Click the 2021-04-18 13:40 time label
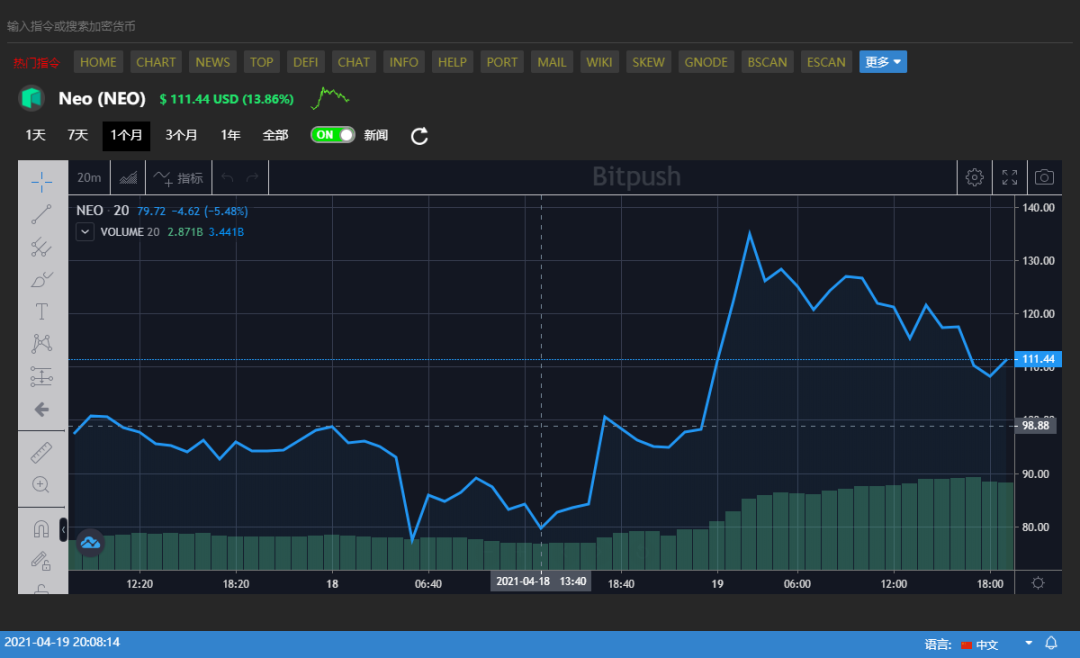The image size is (1080, 658). 541,582
